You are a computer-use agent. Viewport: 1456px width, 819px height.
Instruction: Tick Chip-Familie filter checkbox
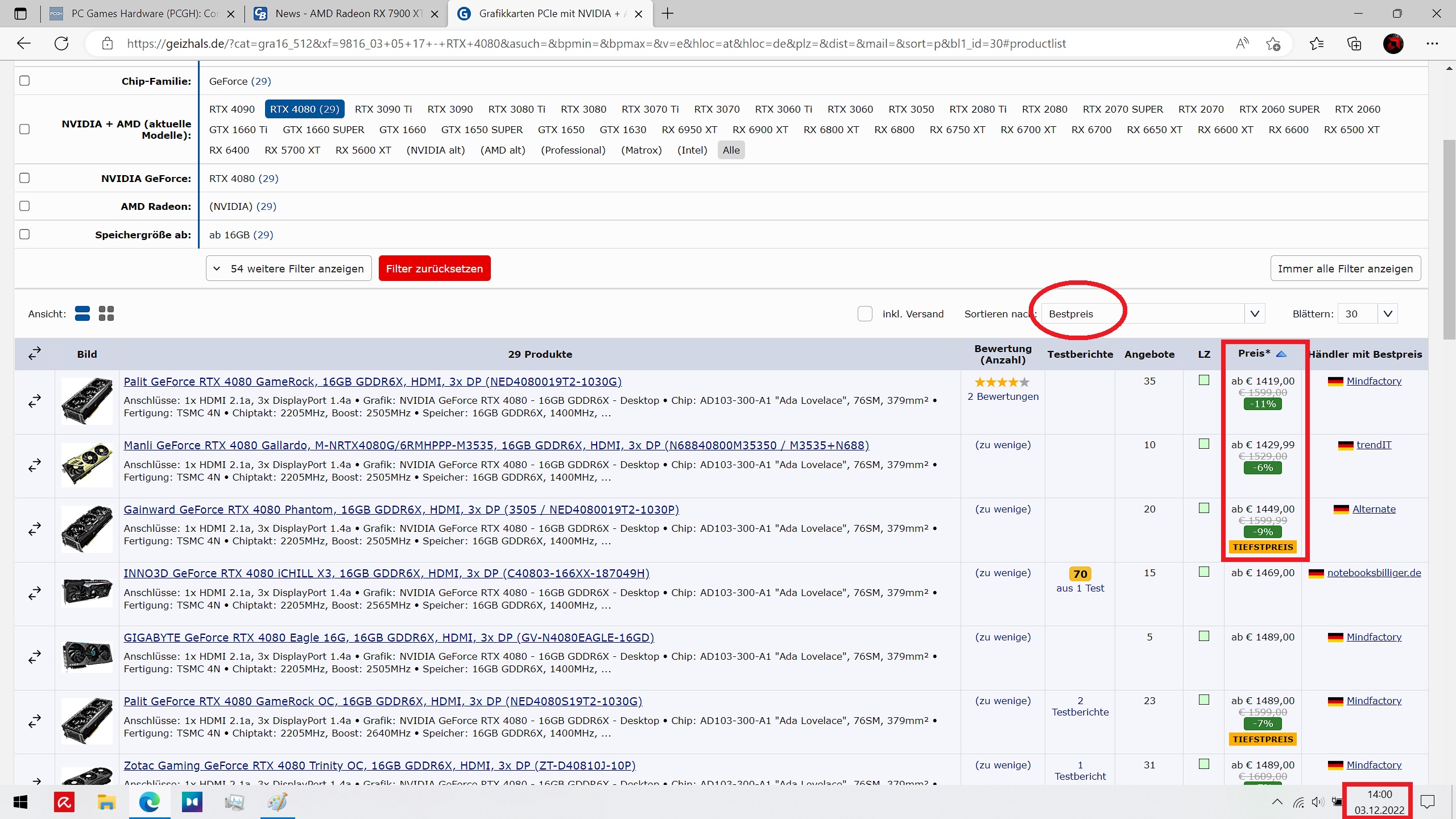[24, 81]
